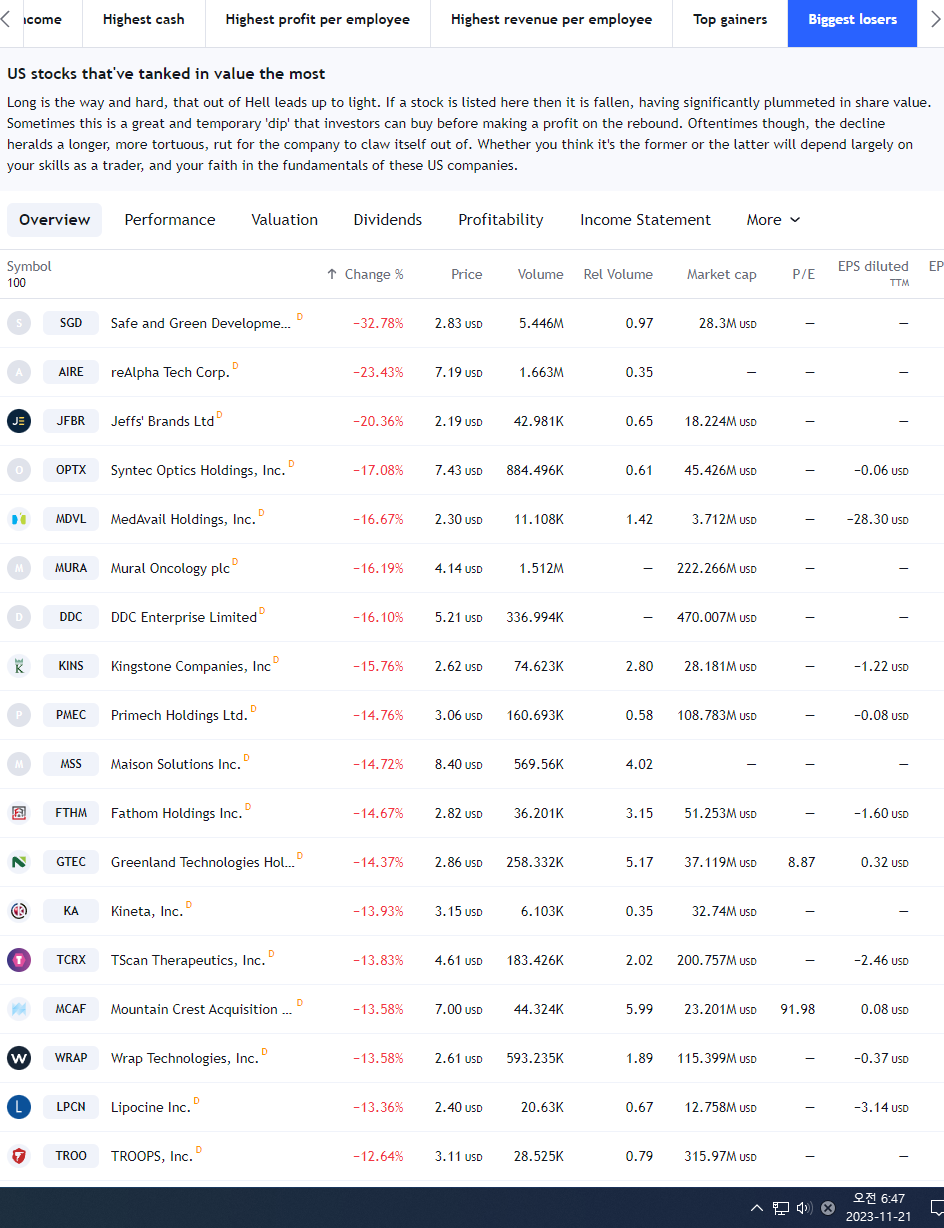944x1228 pixels.
Task: Switch to the Profitability view tab
Action: point(501,220)
